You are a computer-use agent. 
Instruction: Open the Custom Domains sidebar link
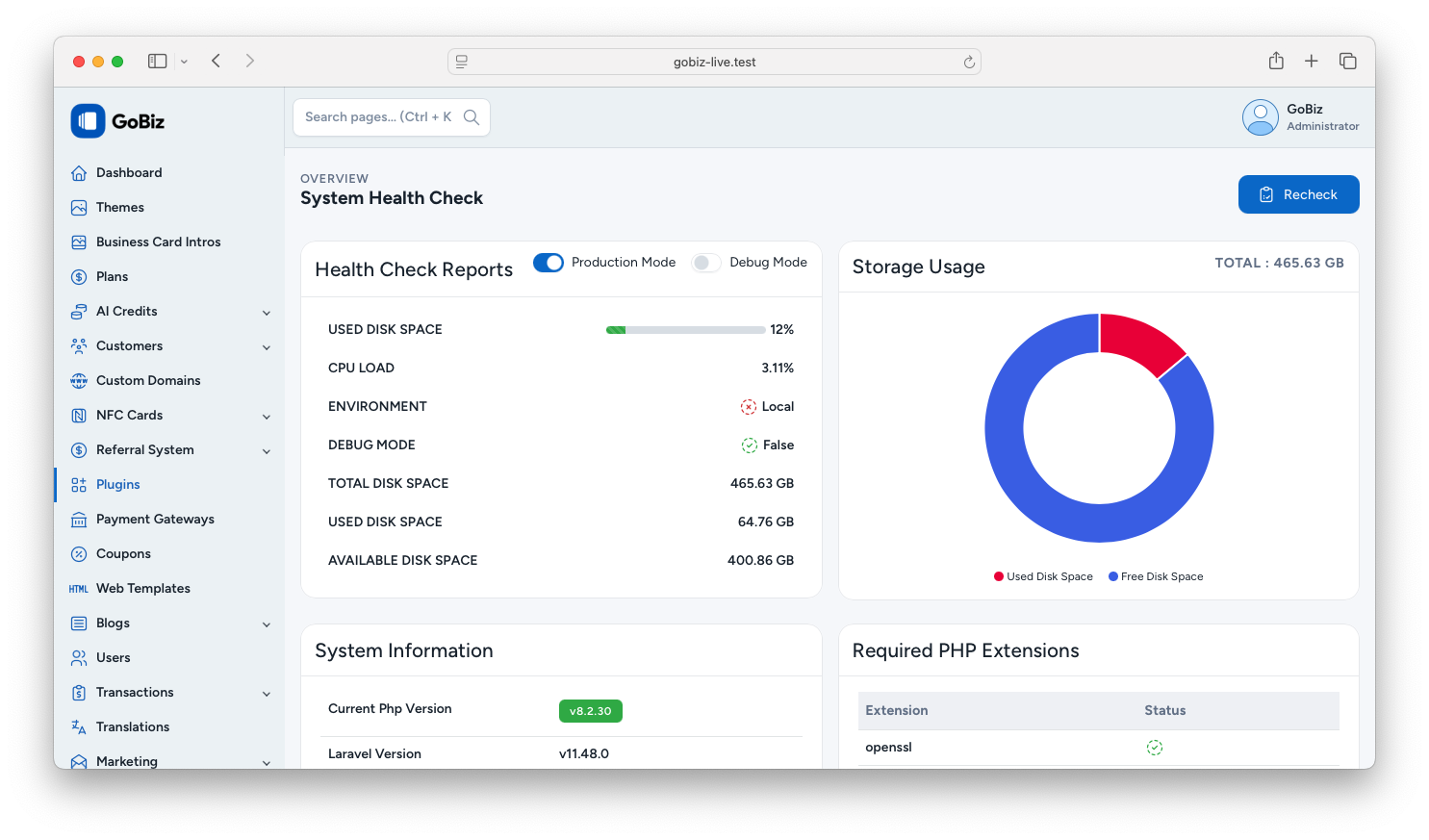point(169,381)
